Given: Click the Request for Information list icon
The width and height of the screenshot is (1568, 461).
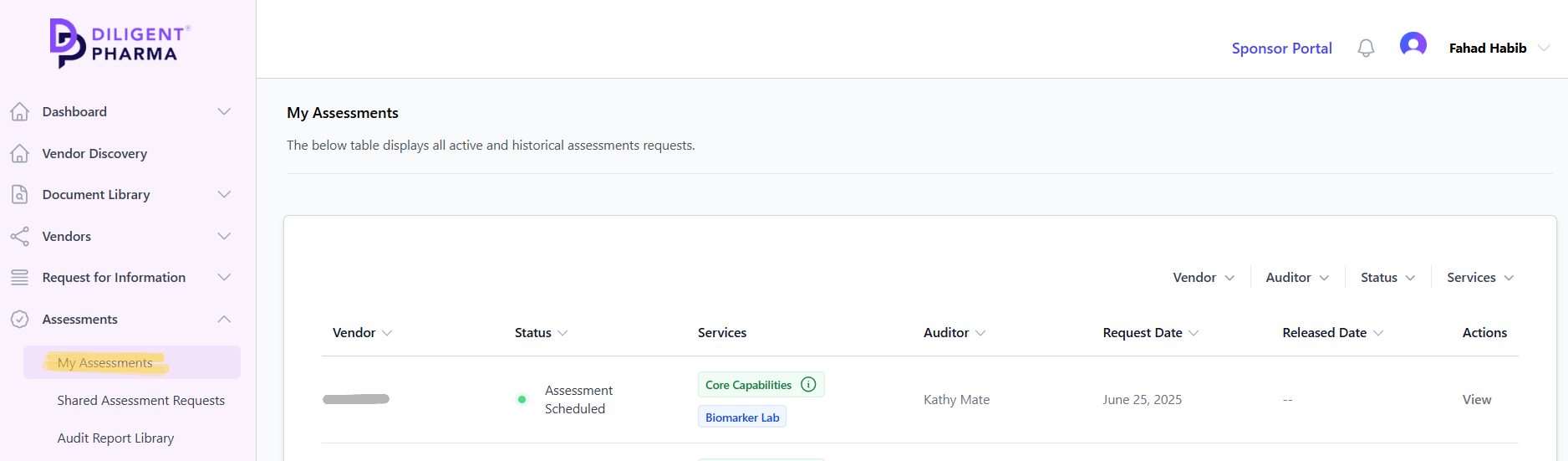Looking at the screenshot, I should click(x=20, y=277).
